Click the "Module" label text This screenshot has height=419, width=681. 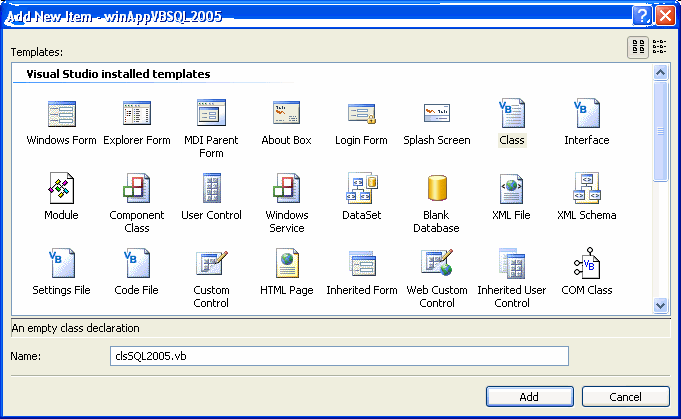61,215
